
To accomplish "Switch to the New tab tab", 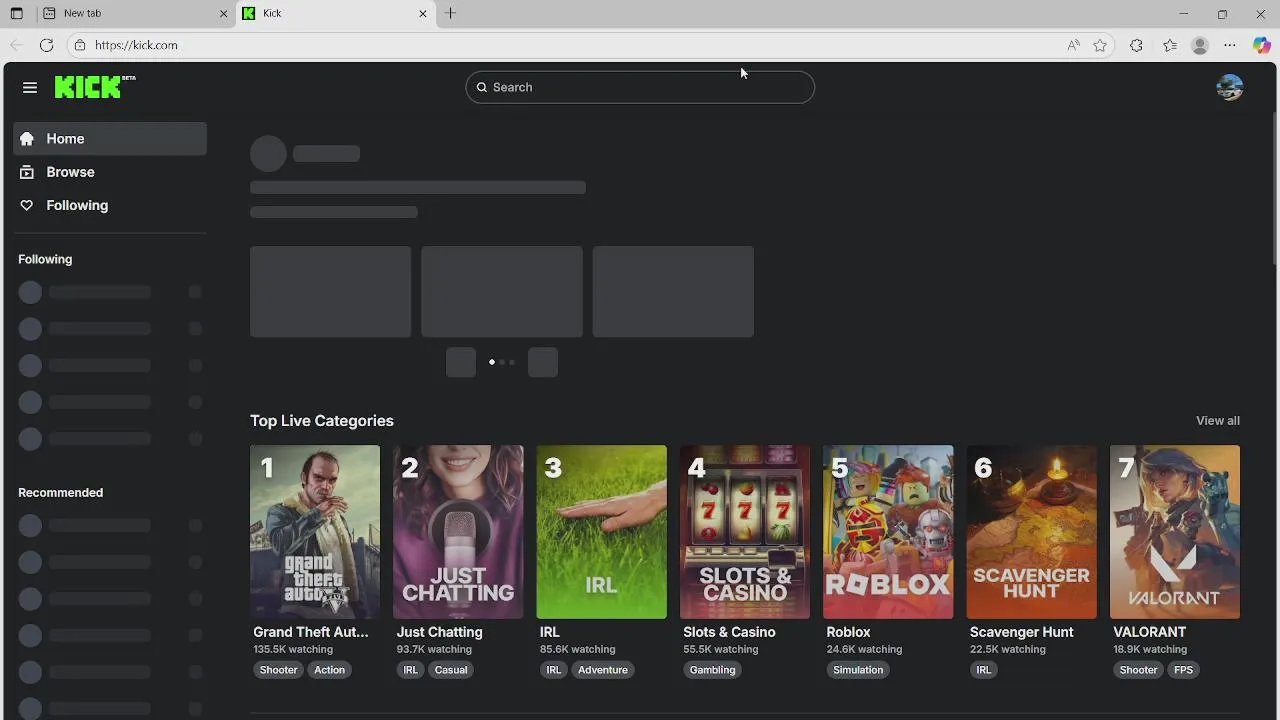I will [x=135, y=14].
